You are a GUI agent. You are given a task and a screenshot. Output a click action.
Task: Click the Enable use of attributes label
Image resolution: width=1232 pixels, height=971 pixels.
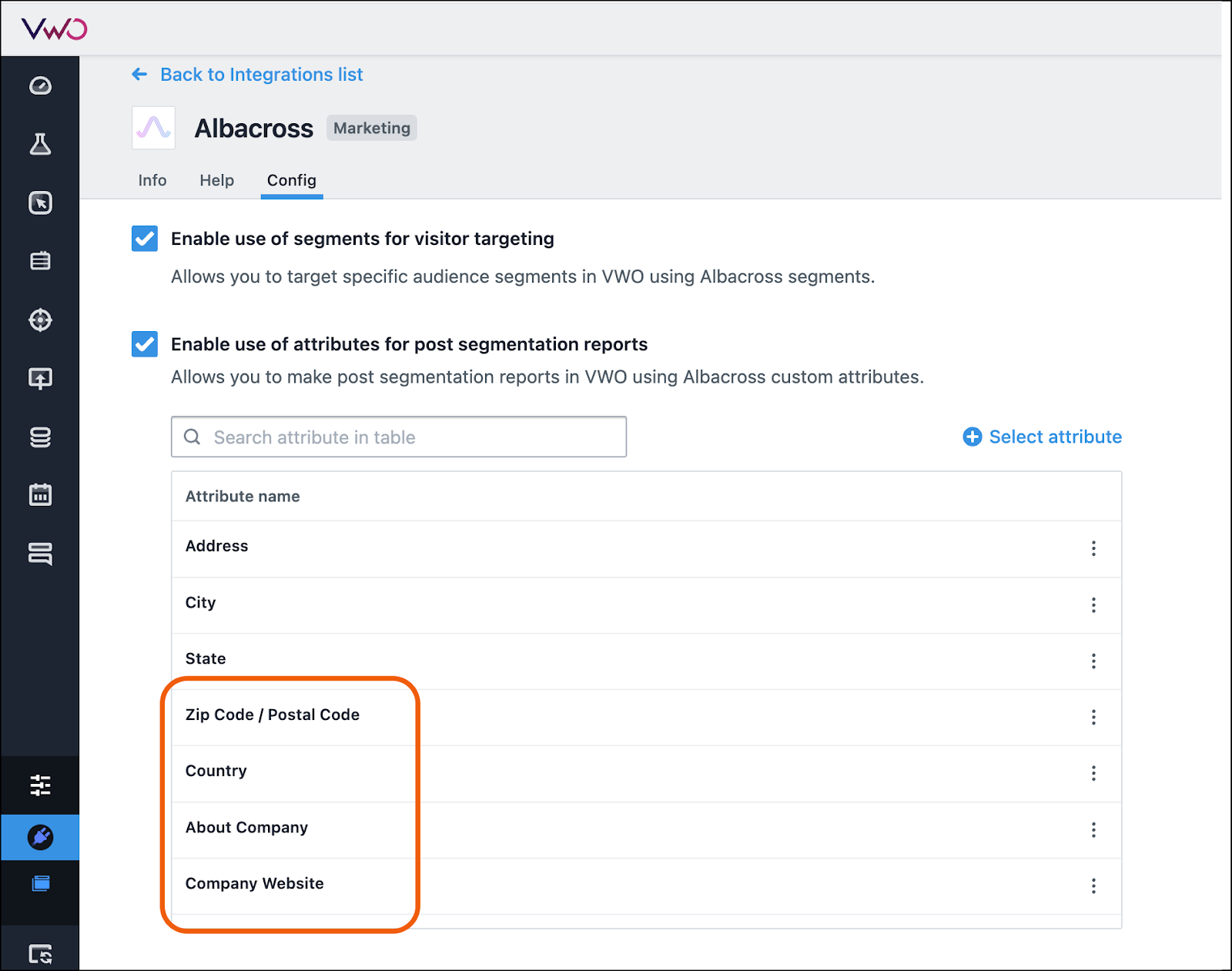pyautogui.click(x=409, y=344)
